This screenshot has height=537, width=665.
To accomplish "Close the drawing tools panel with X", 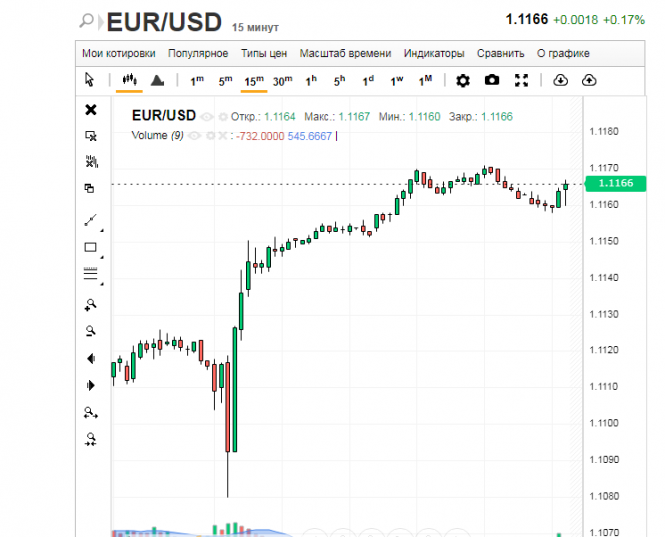I will (91, 110).
